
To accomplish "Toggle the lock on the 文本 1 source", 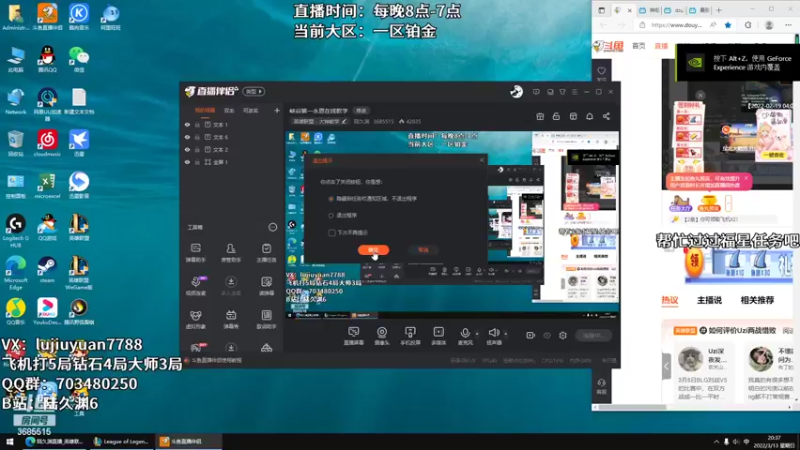I will click(x=197, y=124).
